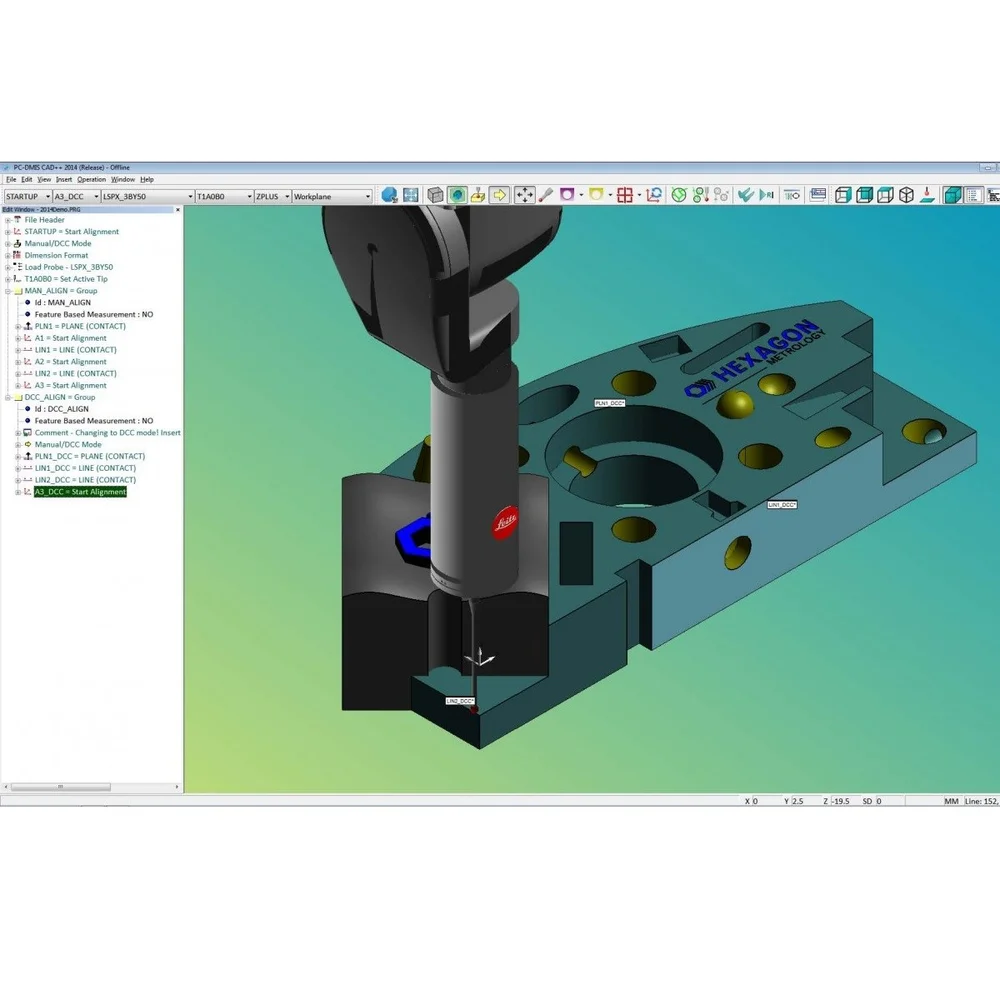1000x985 pixels.
Task: Click the PLN1_DCC label in 3D view
Action: coord(610,403)
